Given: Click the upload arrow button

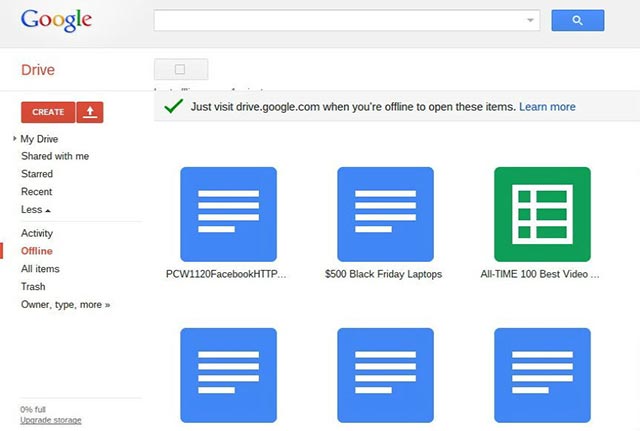Looking at the screenshot, I should coord(90,112).
